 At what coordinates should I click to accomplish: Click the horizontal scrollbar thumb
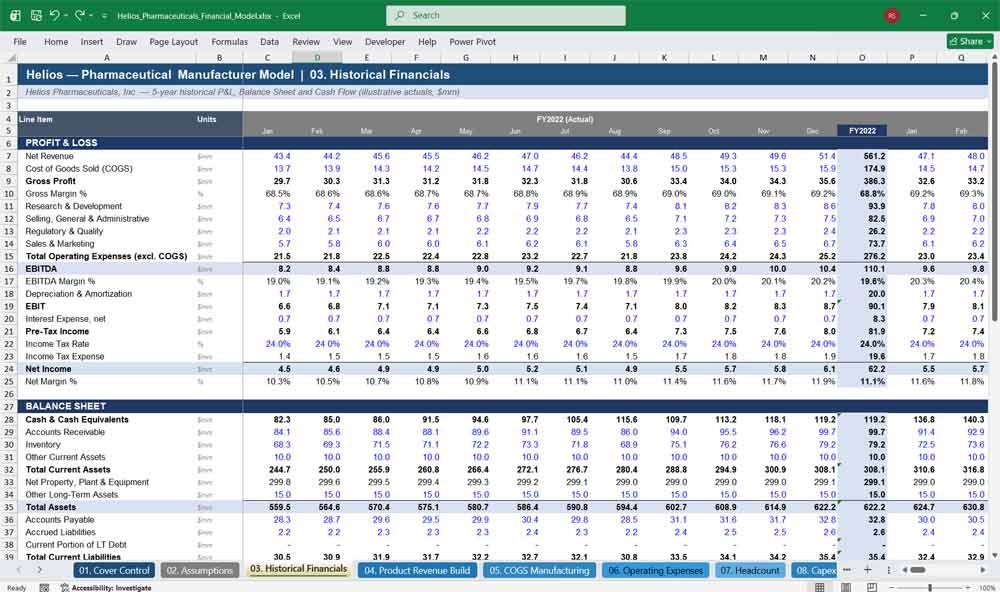(918, 570)
